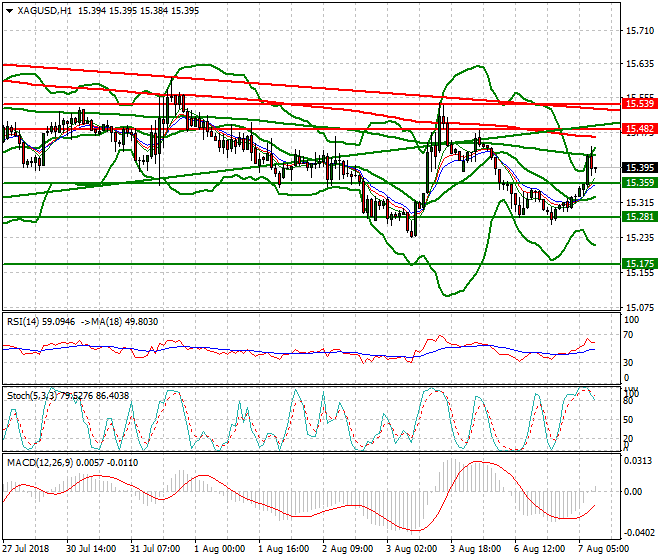Click the 15.235 price axis value
Screen dimensions: 660x560
pyautogui.click(x=640, y=238)
